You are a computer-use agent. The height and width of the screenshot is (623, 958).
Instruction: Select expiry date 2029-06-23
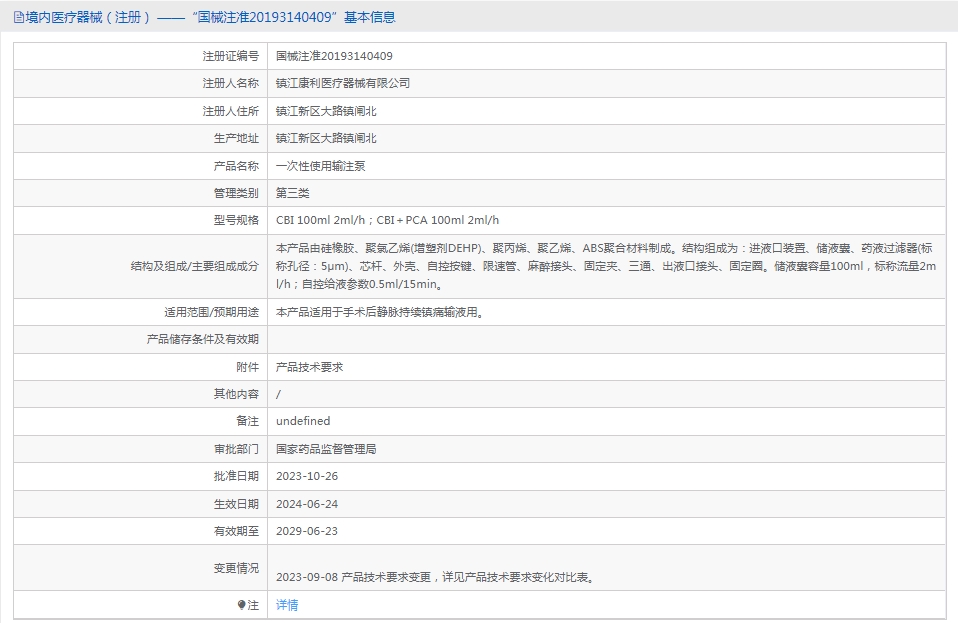(x=307, y=531)
